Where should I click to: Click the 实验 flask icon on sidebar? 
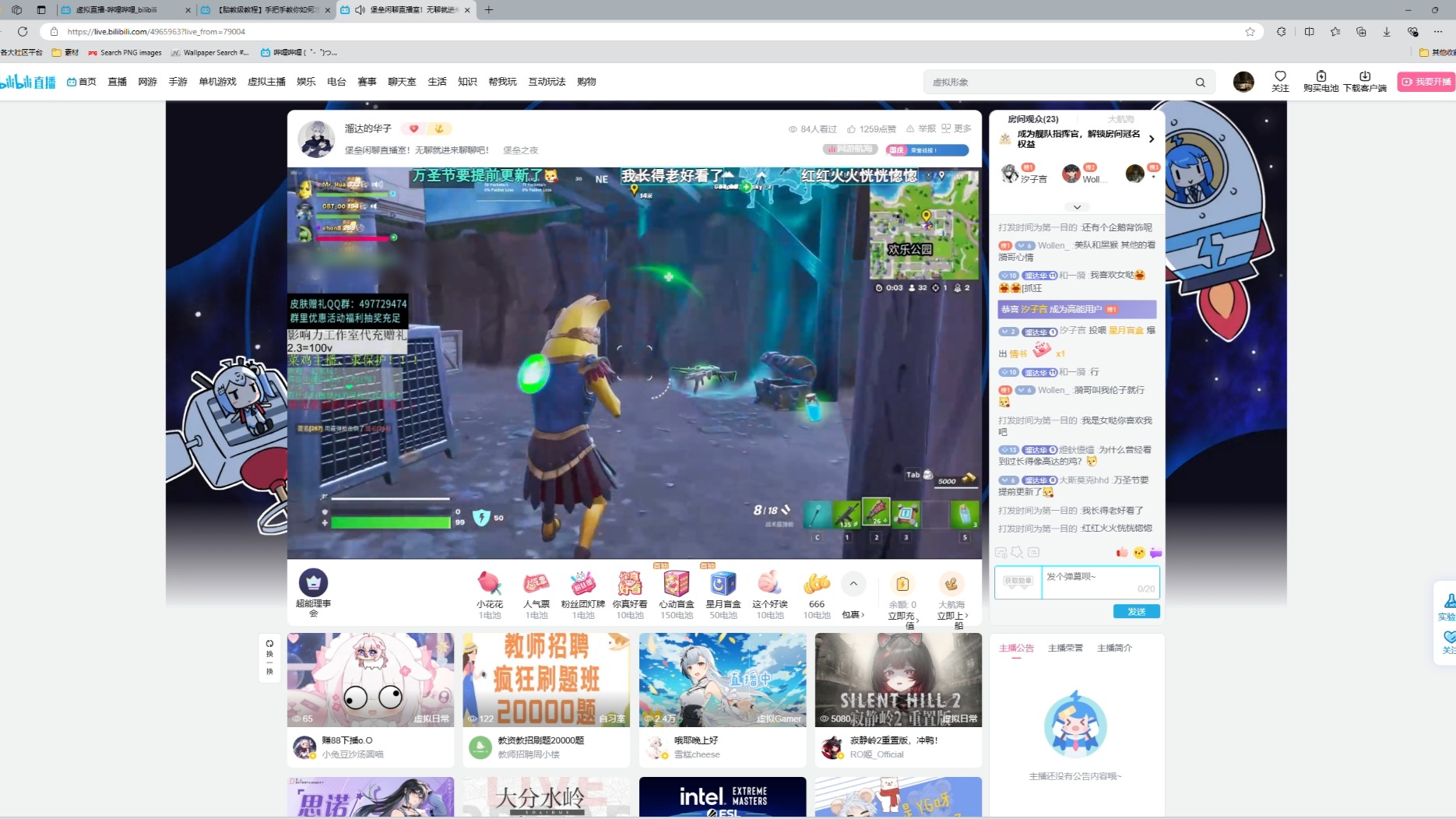(x=1448, y=606)
